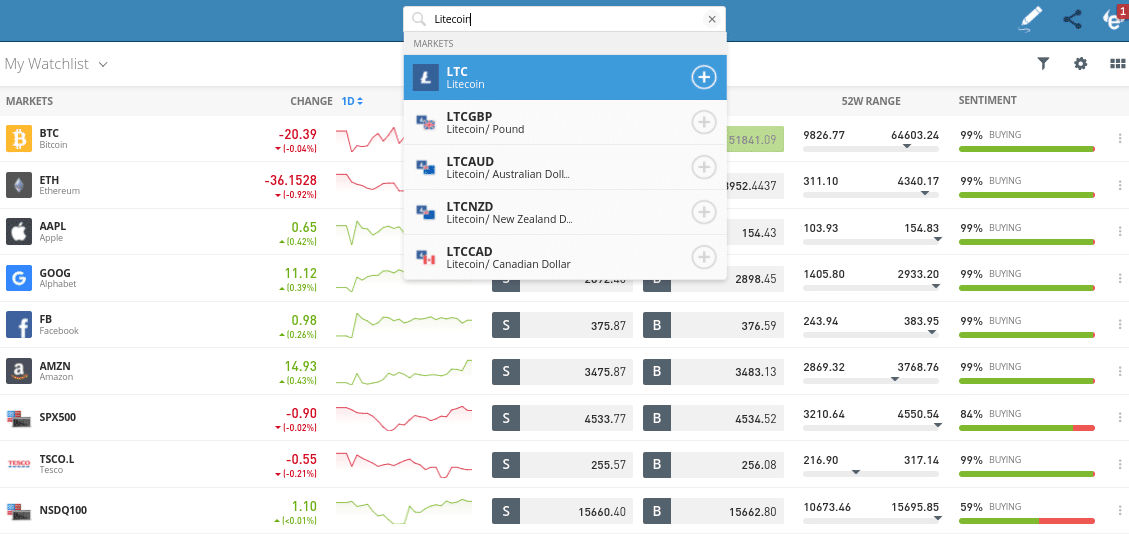Open the filter funnel icon
Screen dimensions: 1129x534
coord(1043,63)
